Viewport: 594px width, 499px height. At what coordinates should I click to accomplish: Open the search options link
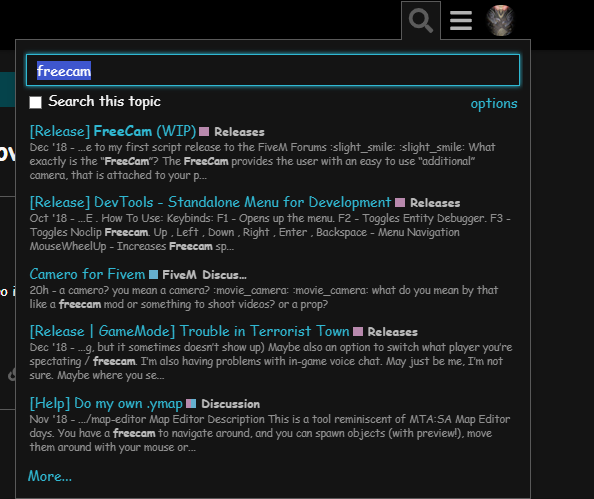494,103
